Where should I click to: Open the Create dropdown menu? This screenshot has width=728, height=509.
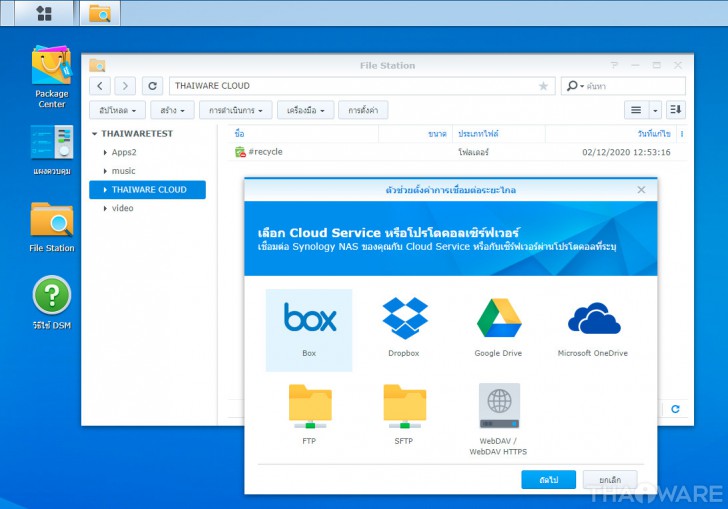172,110
